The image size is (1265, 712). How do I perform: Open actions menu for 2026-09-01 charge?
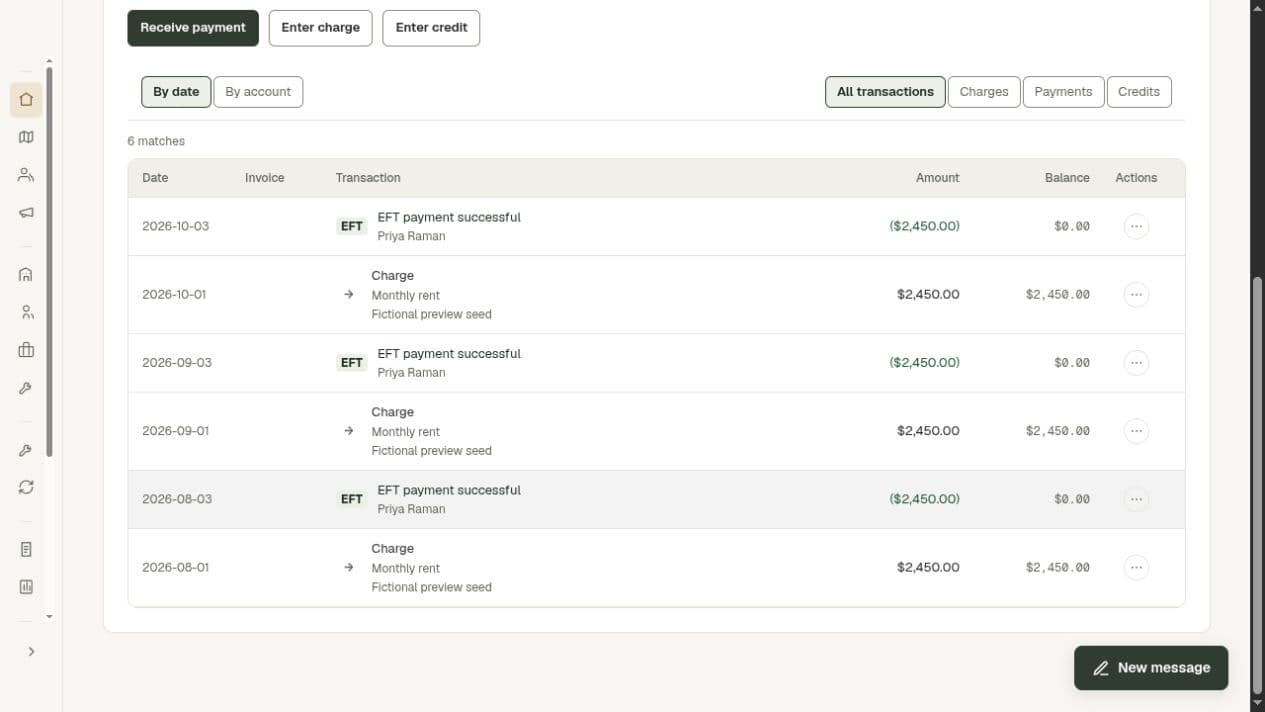(1136, 431)
